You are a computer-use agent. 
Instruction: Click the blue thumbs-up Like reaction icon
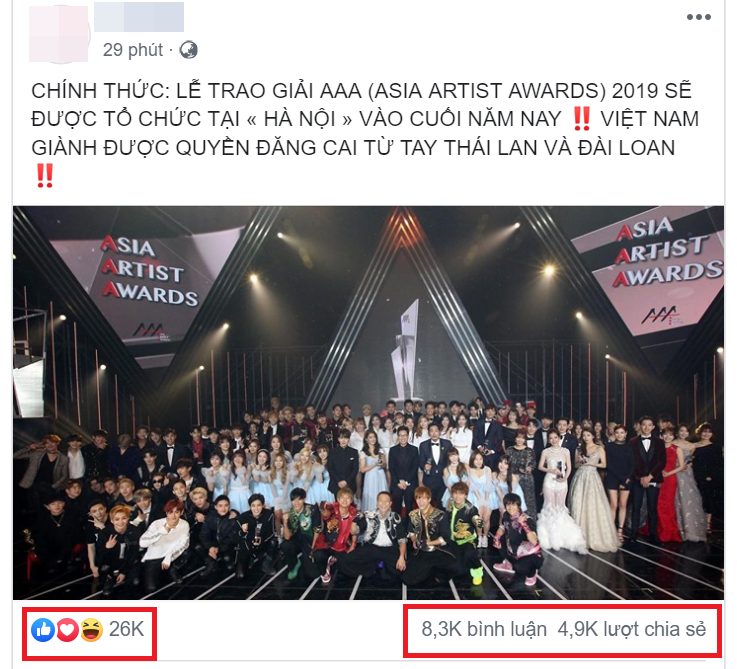tap(43, 630)
